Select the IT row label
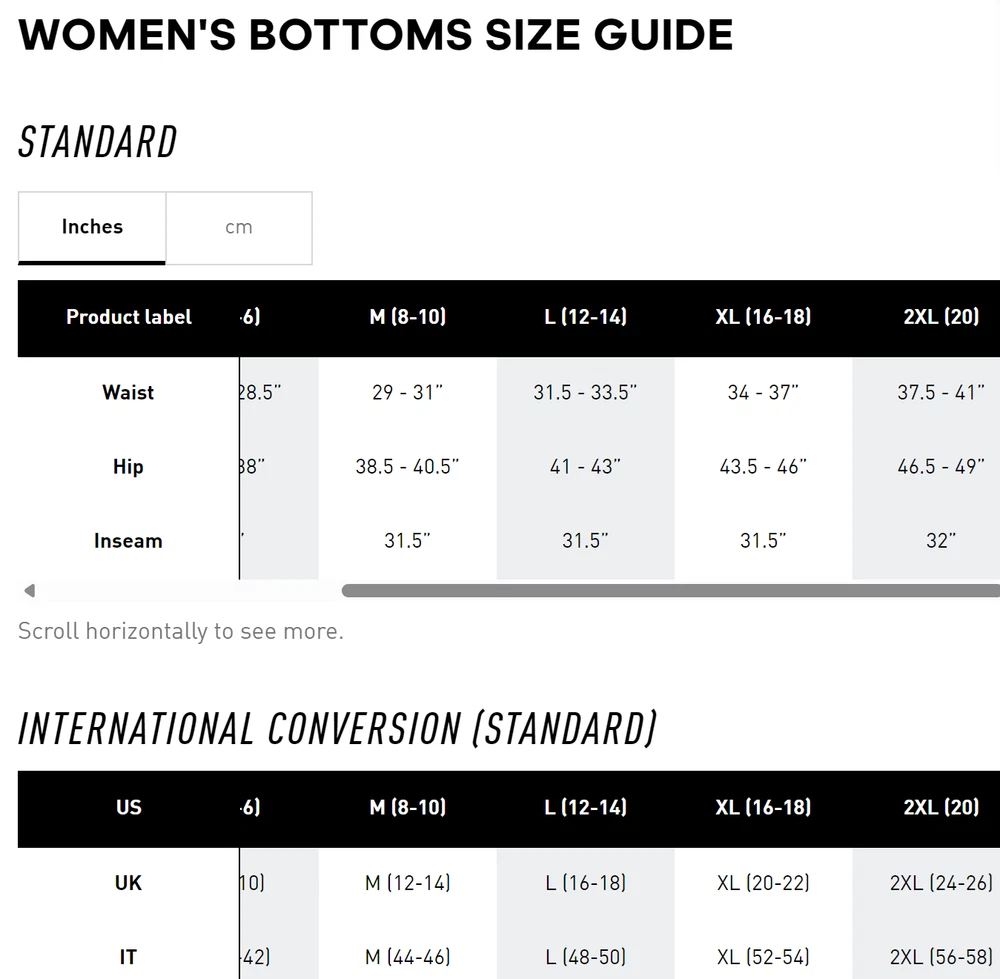 128,957
